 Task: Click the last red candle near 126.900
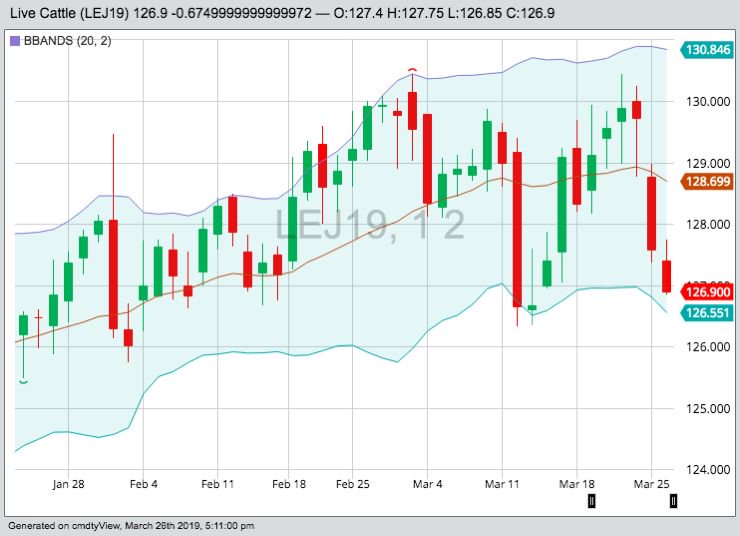(x=666, y=276)
